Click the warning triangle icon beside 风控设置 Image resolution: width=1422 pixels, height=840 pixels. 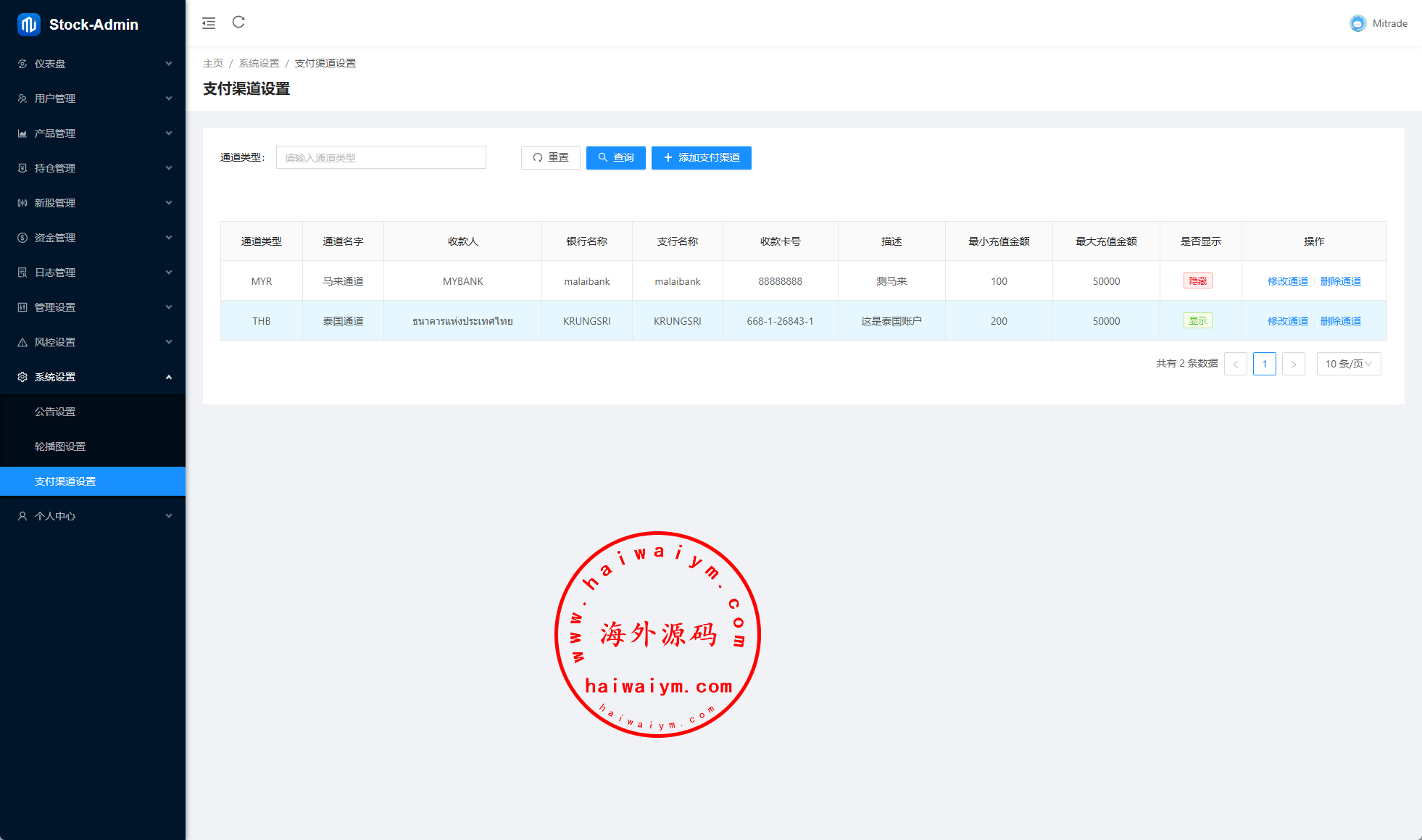pyautogui.click(x=22, y=342)
